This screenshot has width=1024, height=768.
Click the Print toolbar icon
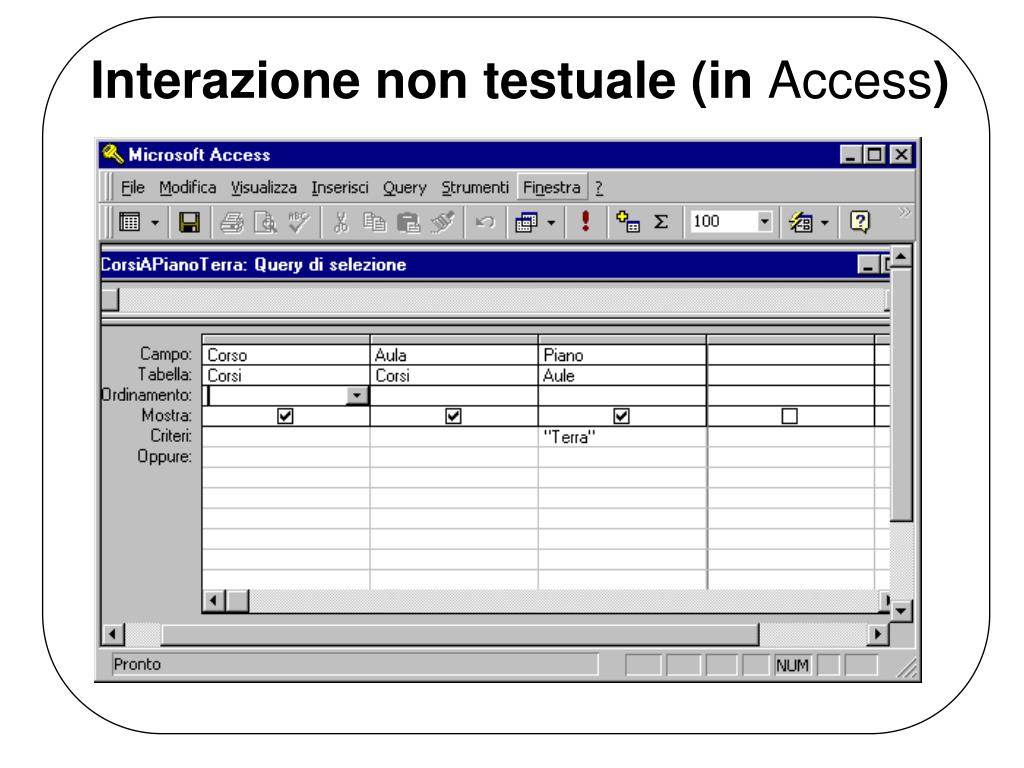(232, 223)
